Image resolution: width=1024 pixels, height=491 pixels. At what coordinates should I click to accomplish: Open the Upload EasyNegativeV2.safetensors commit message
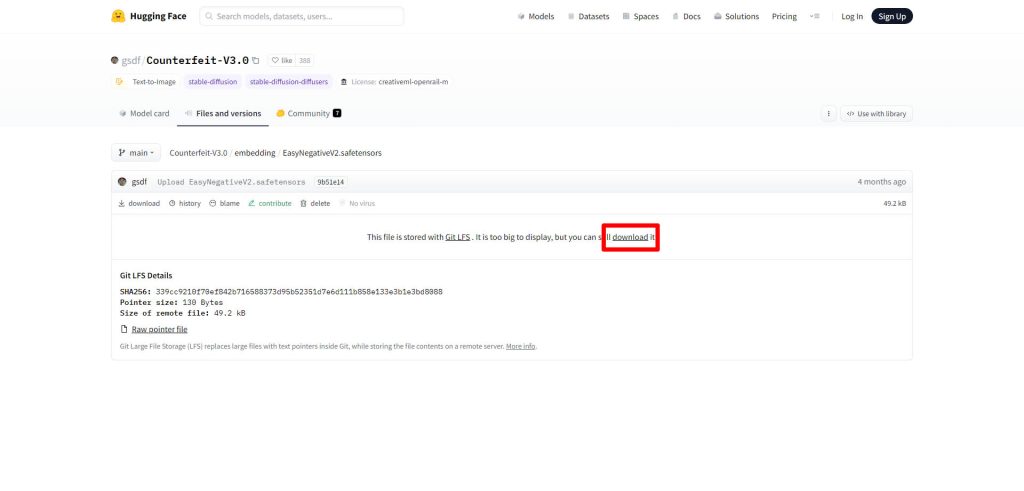pos(231,182)
